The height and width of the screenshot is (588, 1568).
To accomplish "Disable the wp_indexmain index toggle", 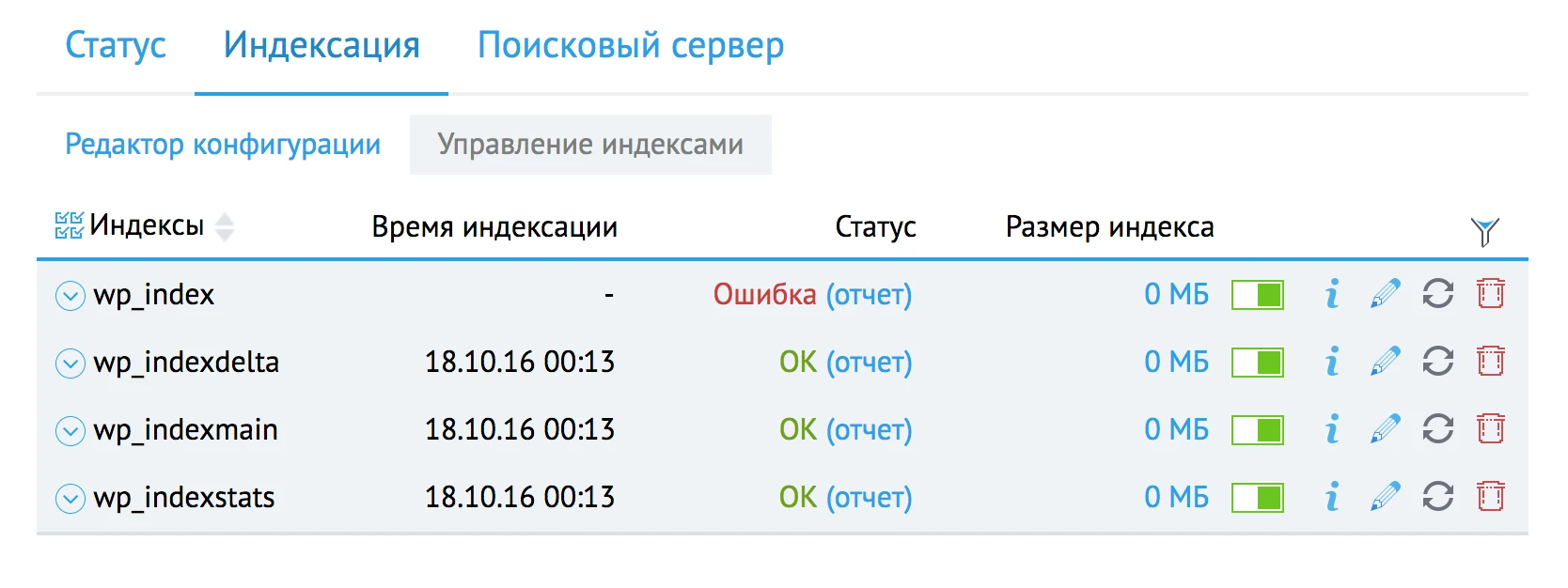I will click(x=1258, y=429).
